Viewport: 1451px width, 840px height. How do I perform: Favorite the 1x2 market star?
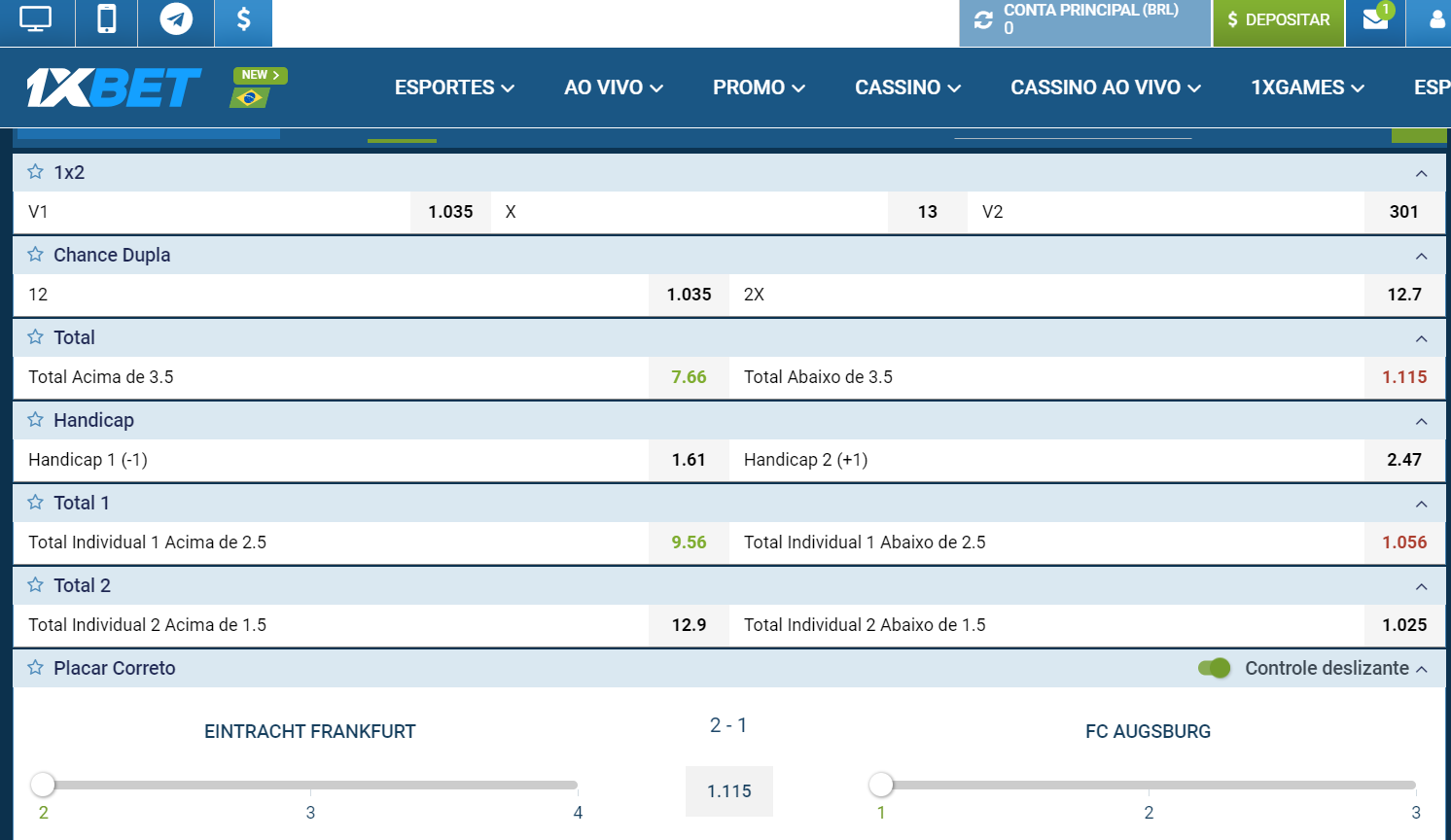[x=36, y=172]
